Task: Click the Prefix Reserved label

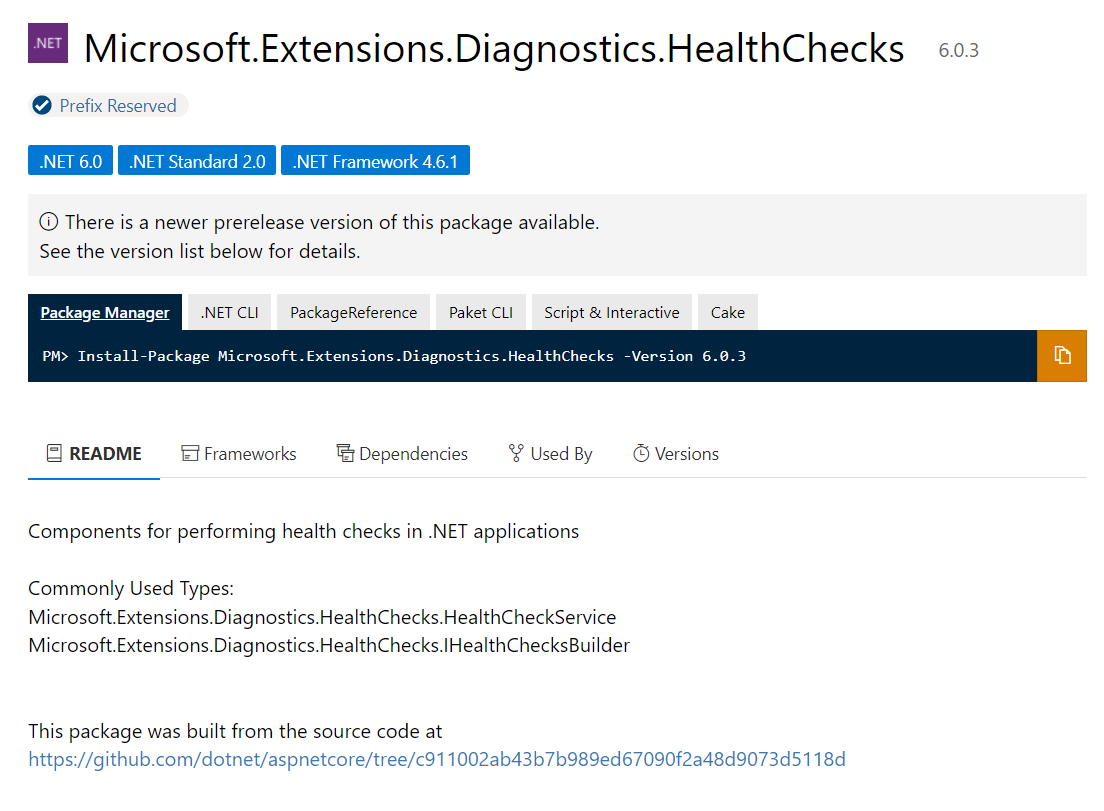Action: [x=118, y=106]
